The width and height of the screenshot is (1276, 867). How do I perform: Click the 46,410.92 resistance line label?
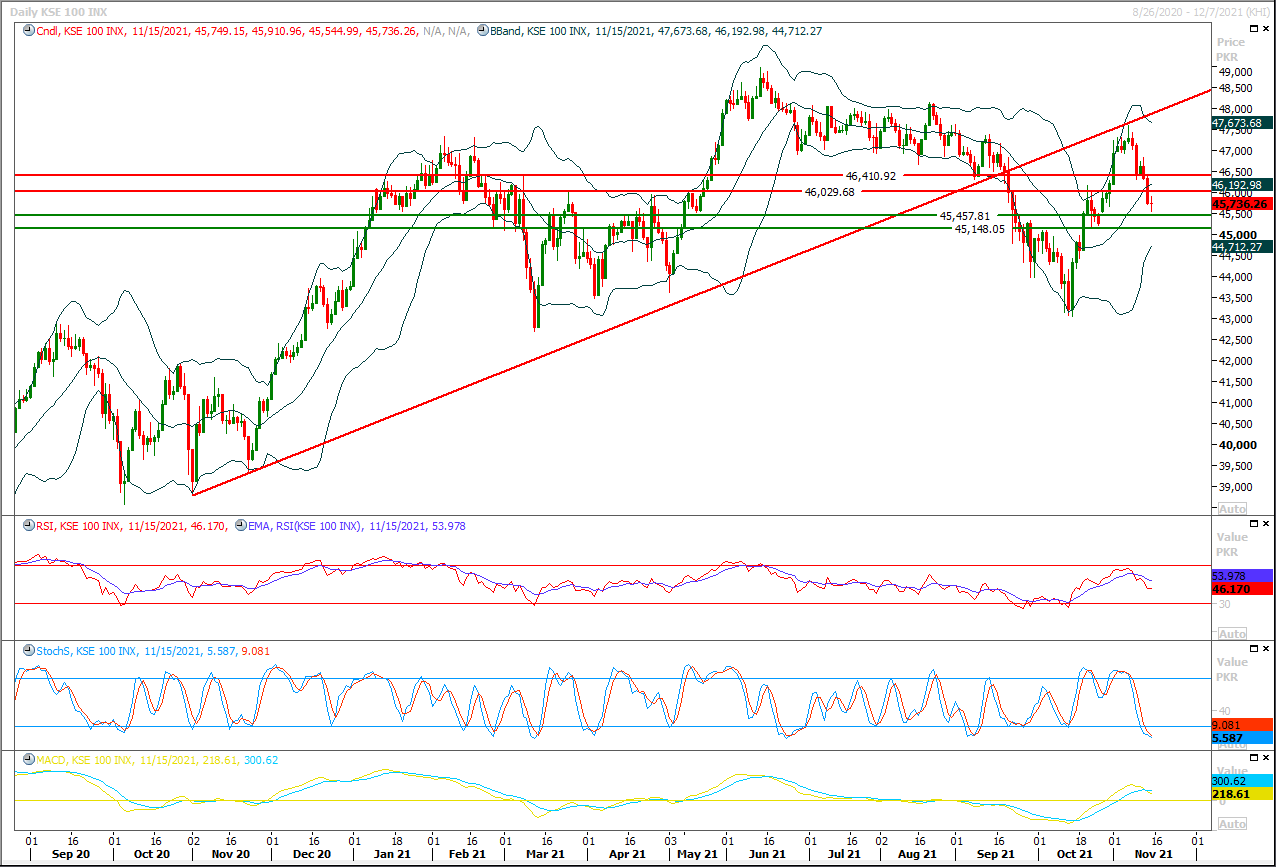pos(870,175)
